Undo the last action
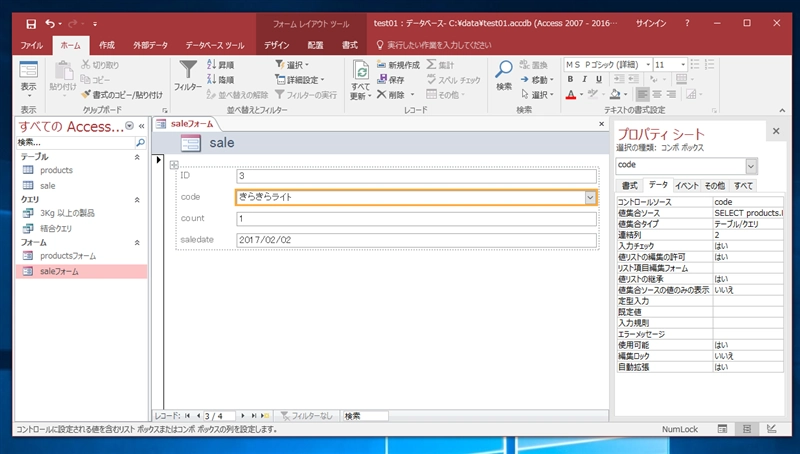Image resolution: width=800 pixels, height=454 pixels. coord(49,23)
